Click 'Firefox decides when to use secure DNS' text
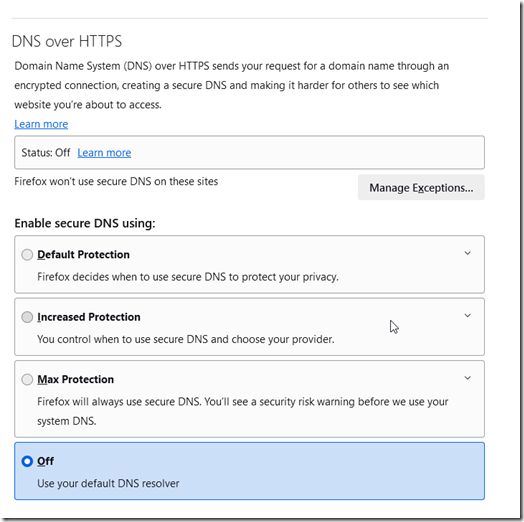The image size is (524, 522). (x=188, y=277)
